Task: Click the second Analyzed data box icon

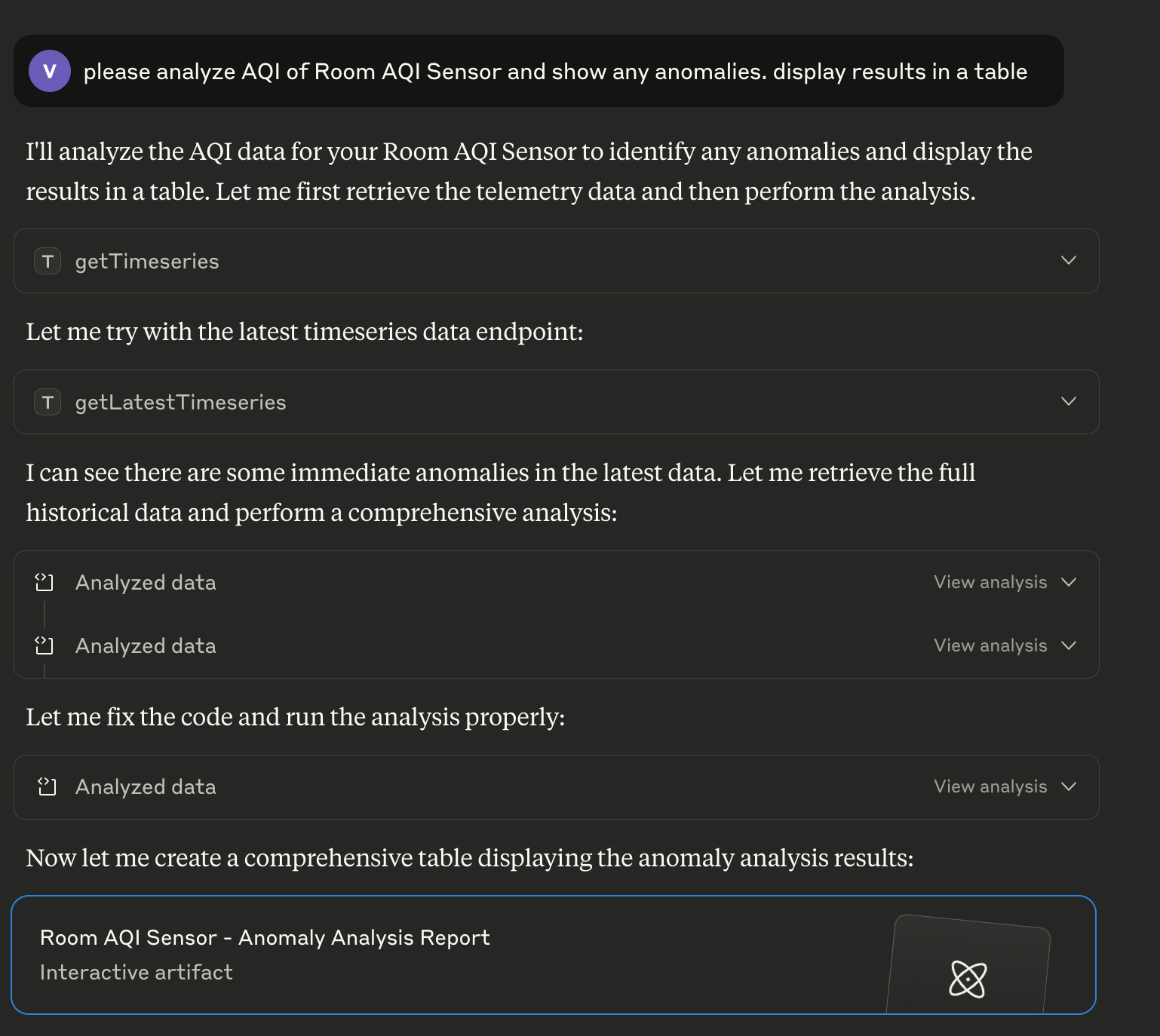Action: (x=45, y=645)
